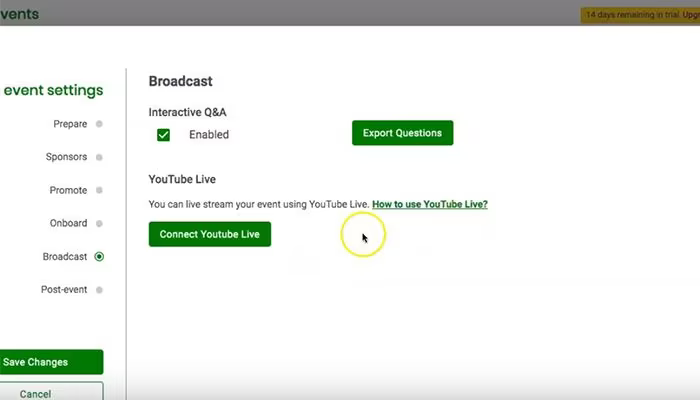Click the Save Changes button
700x400 pixels.
(51, 362)
